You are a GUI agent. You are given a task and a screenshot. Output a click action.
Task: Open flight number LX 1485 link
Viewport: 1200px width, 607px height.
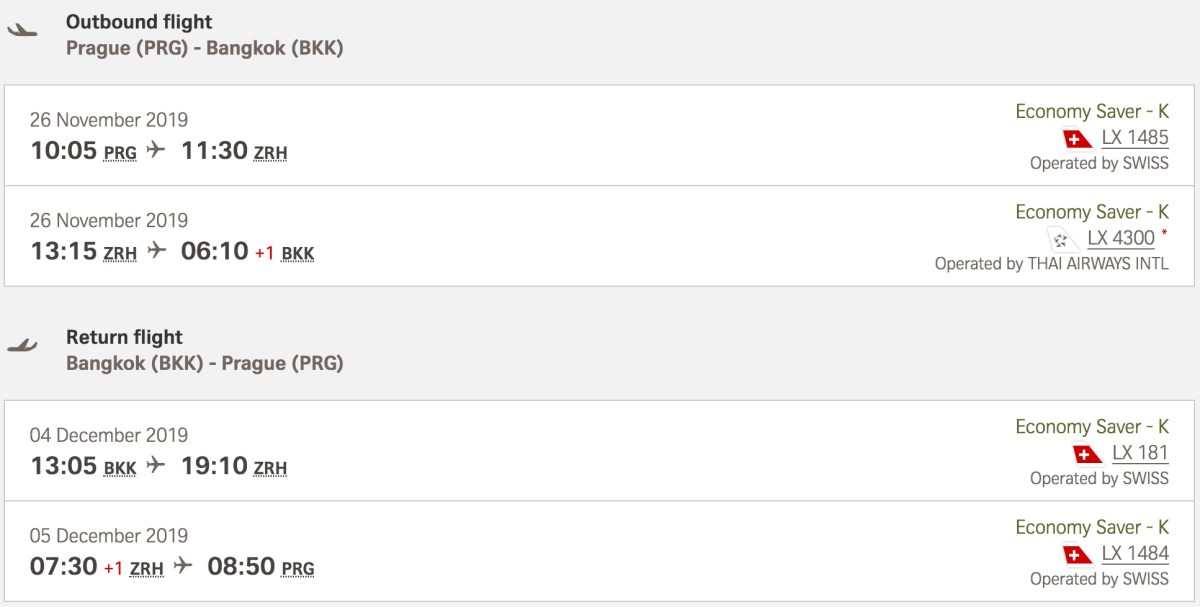pyautogui.click(x=1135, y=138)
